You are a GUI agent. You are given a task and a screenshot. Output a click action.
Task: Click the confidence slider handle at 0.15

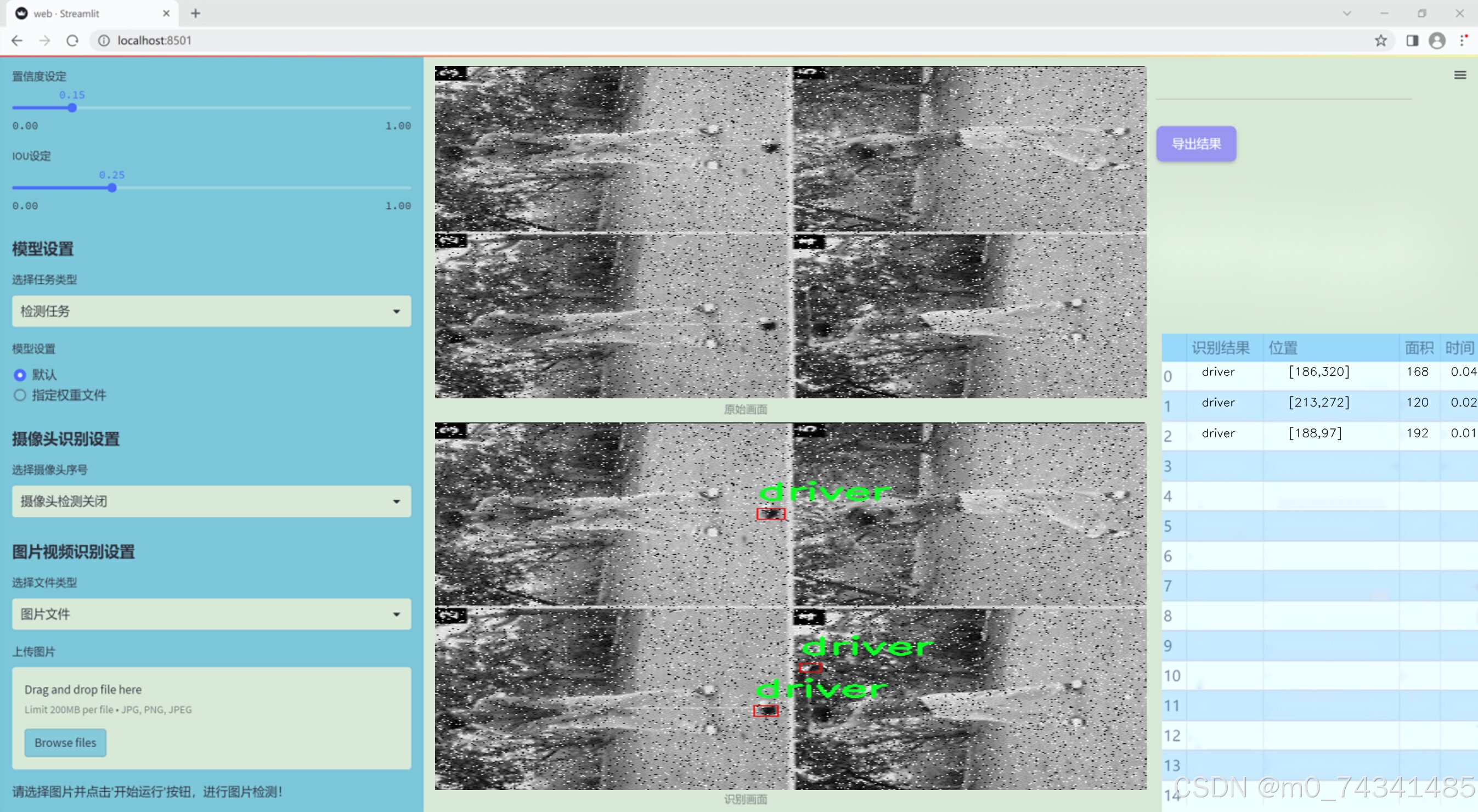(72, 108)
